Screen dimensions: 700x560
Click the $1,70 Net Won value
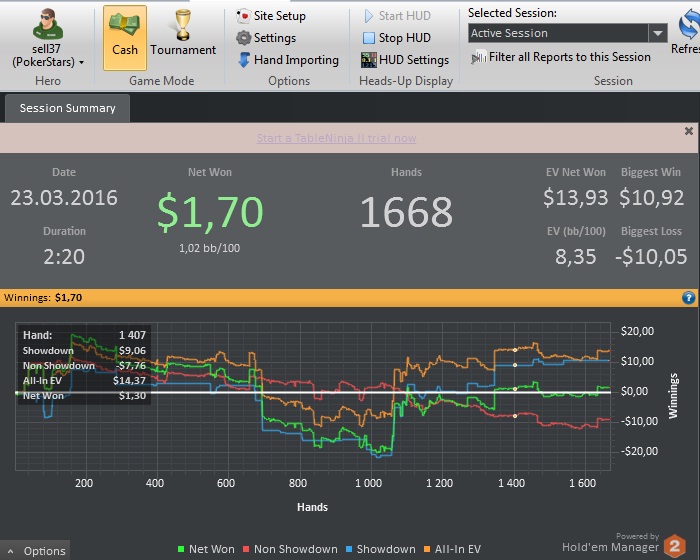210,212
